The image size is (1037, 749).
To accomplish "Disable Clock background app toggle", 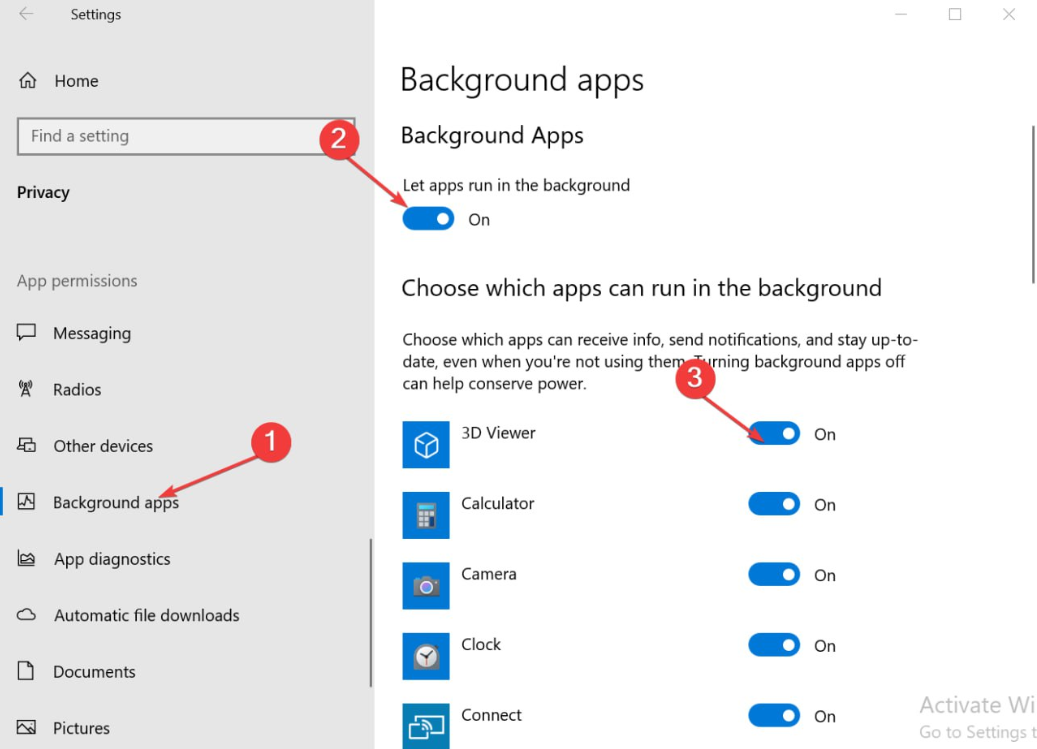I will pyautogui.click(x=774, y=646).
